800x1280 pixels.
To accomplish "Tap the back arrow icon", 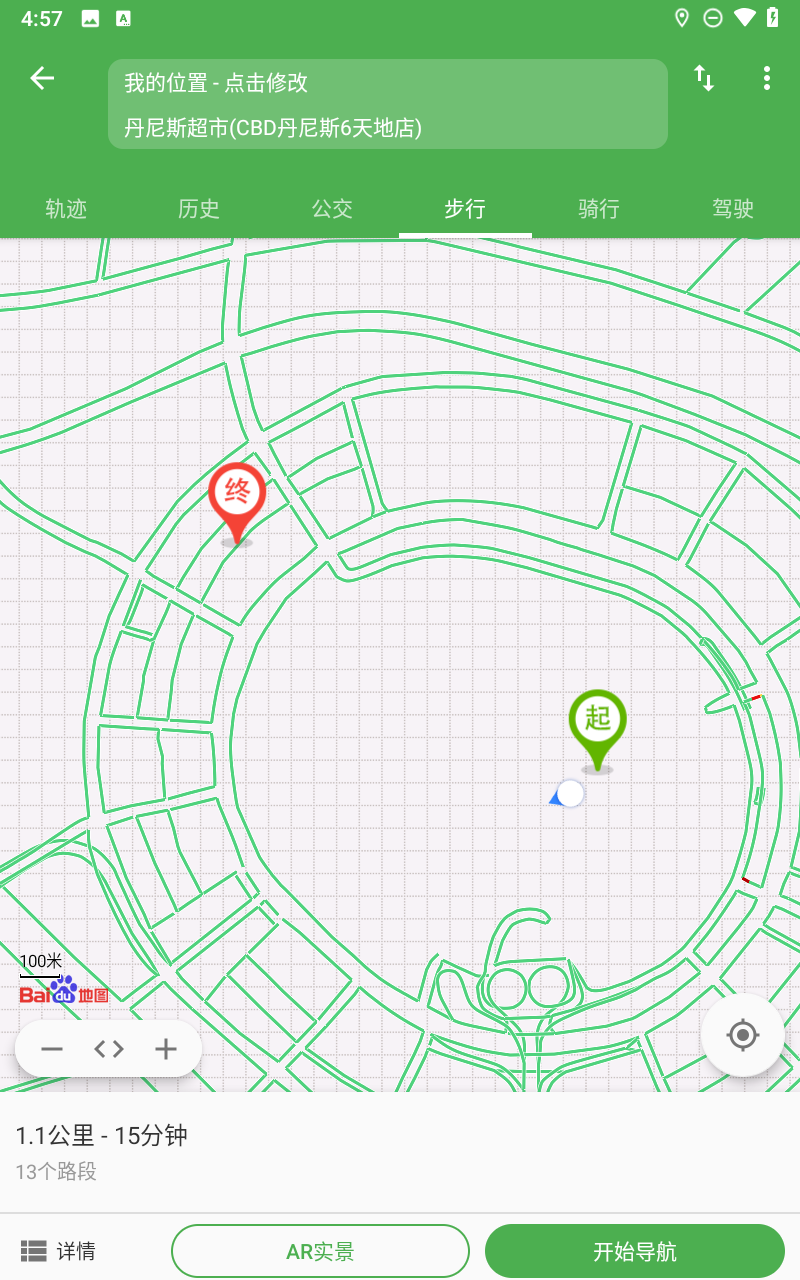I will click(42, 78).
